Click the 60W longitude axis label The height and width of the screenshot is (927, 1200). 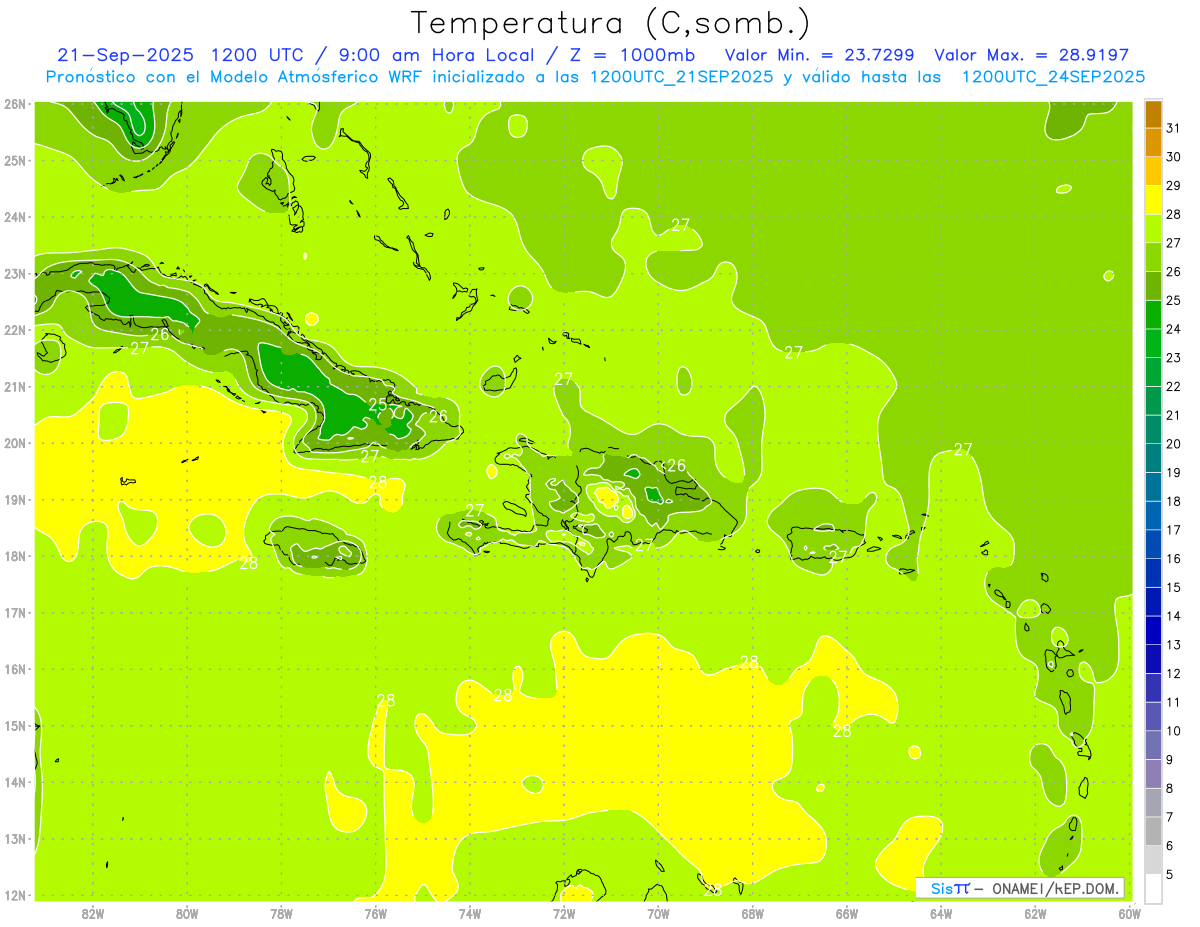pos(1129,913)
